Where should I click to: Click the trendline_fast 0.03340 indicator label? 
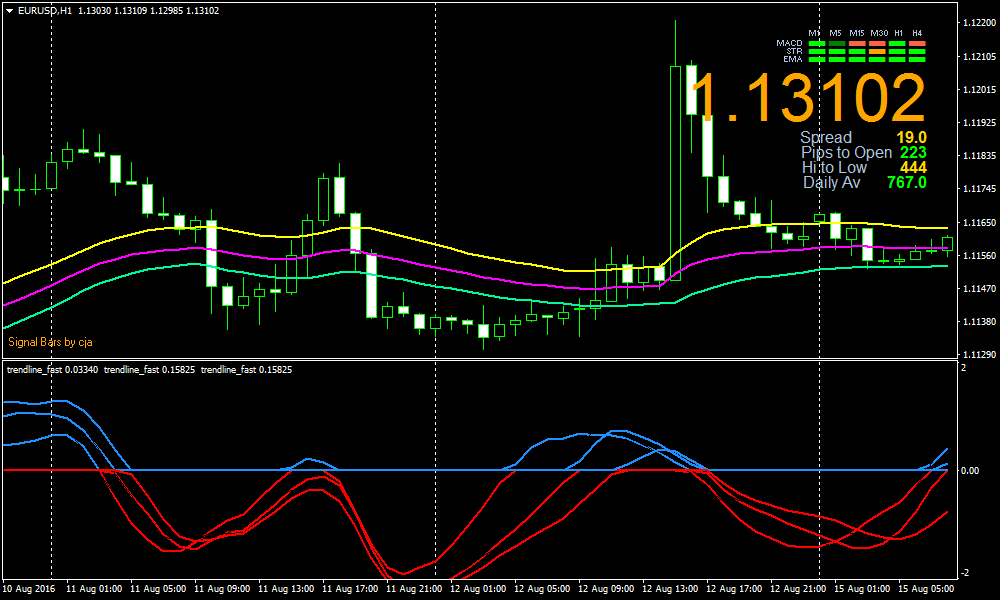pos(55,369)
